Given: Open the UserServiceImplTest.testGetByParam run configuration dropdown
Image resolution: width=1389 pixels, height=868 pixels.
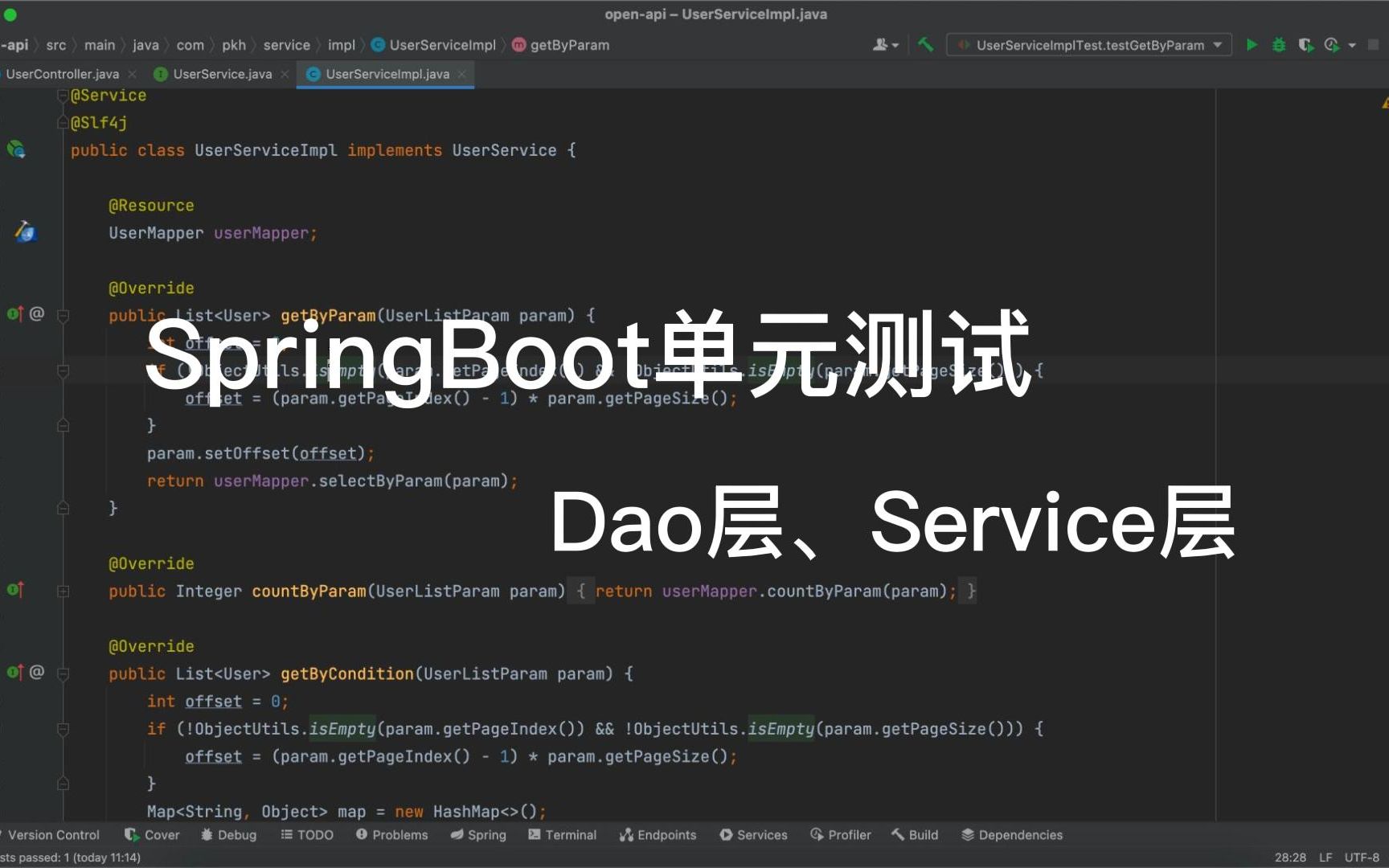Looking at the screenshot, I should [x=1088, y=45].
